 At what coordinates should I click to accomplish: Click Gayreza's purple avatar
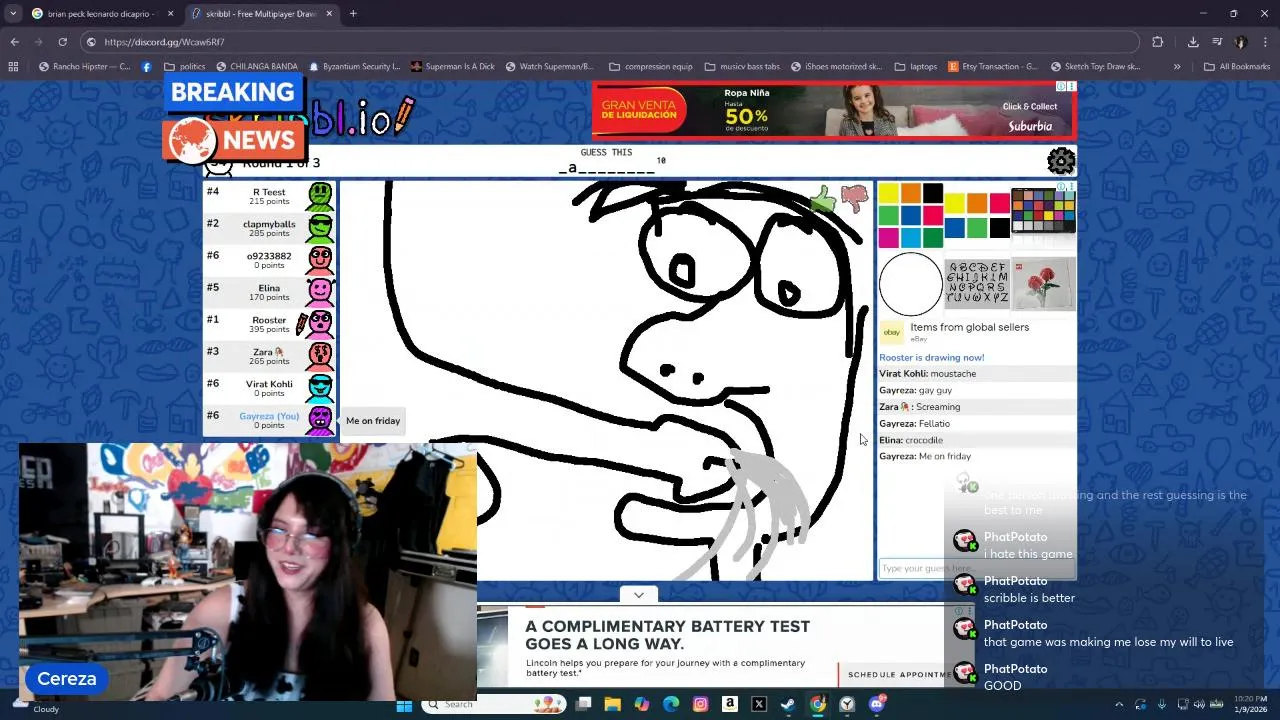point(320,420)
